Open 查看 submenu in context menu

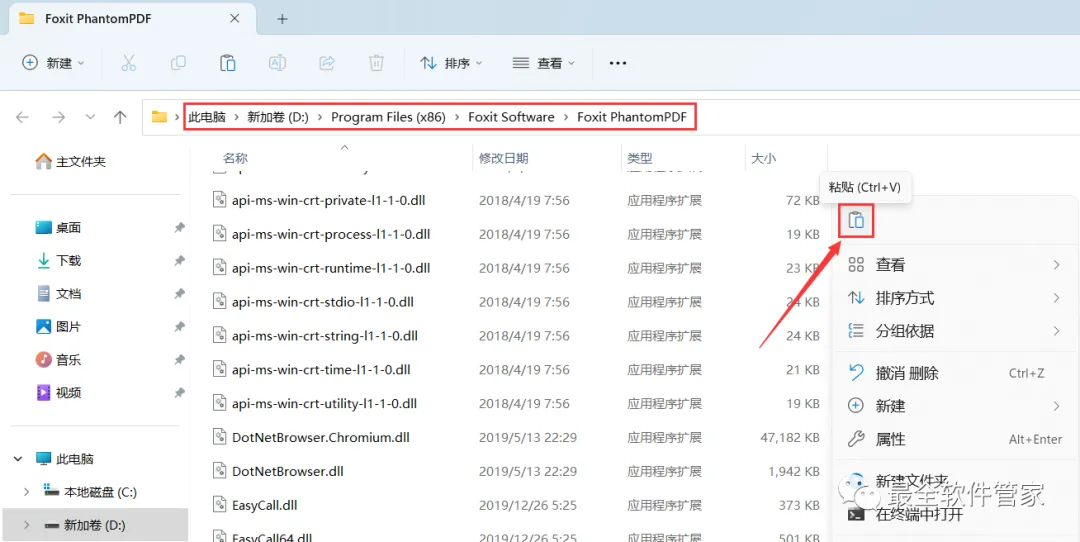[x=954, y=264]
